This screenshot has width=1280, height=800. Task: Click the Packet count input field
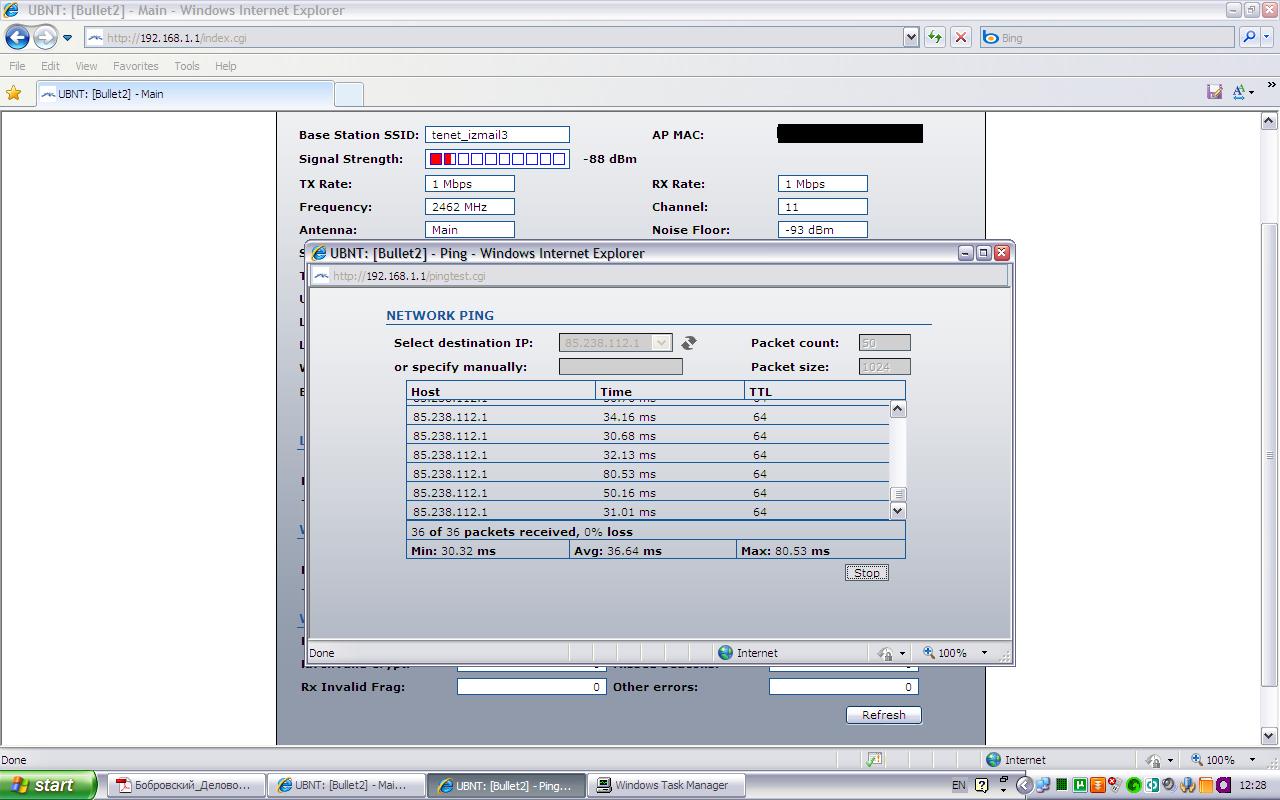click(x=884, y=343)
